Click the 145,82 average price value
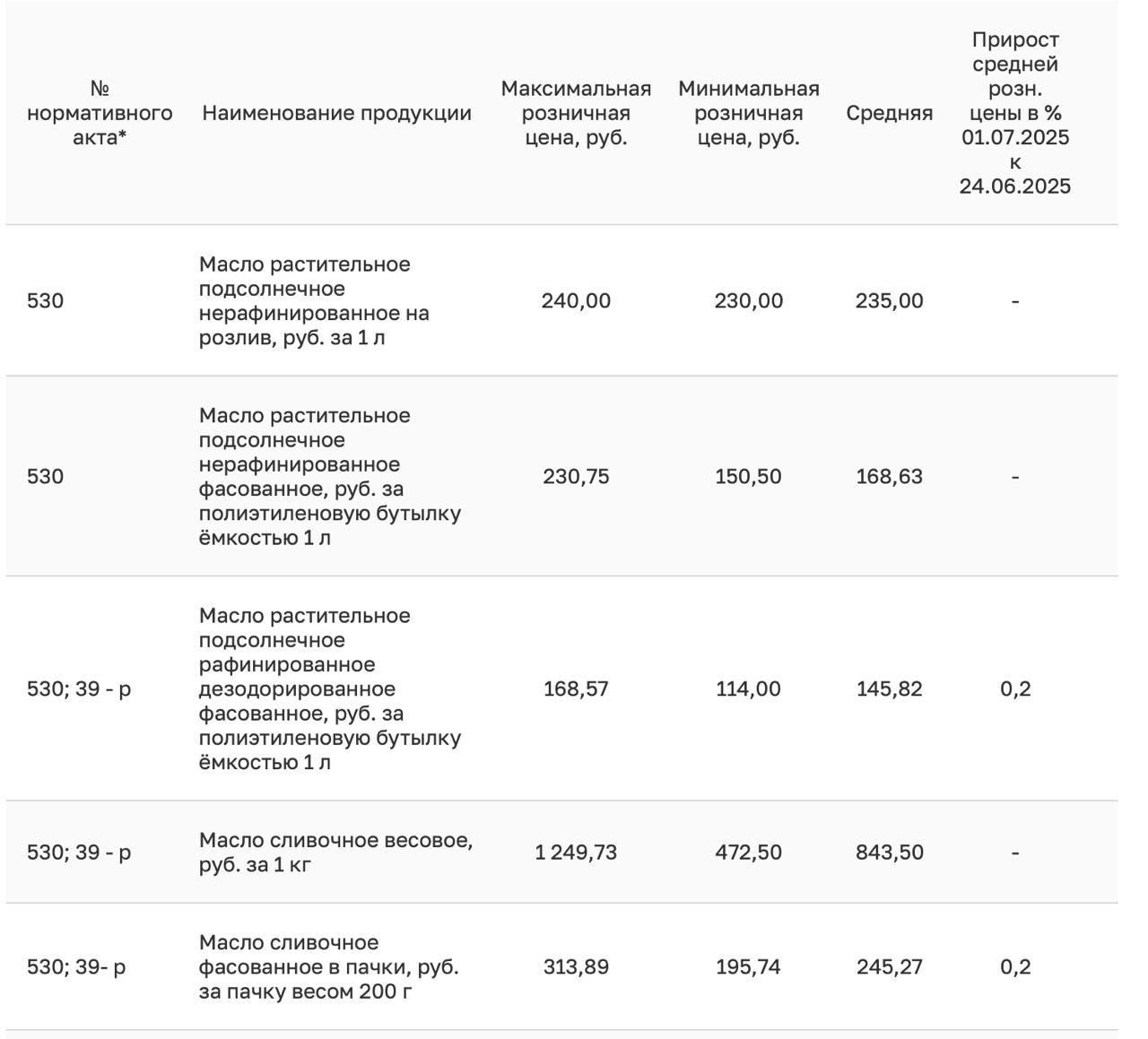 (x=889, y=689)
